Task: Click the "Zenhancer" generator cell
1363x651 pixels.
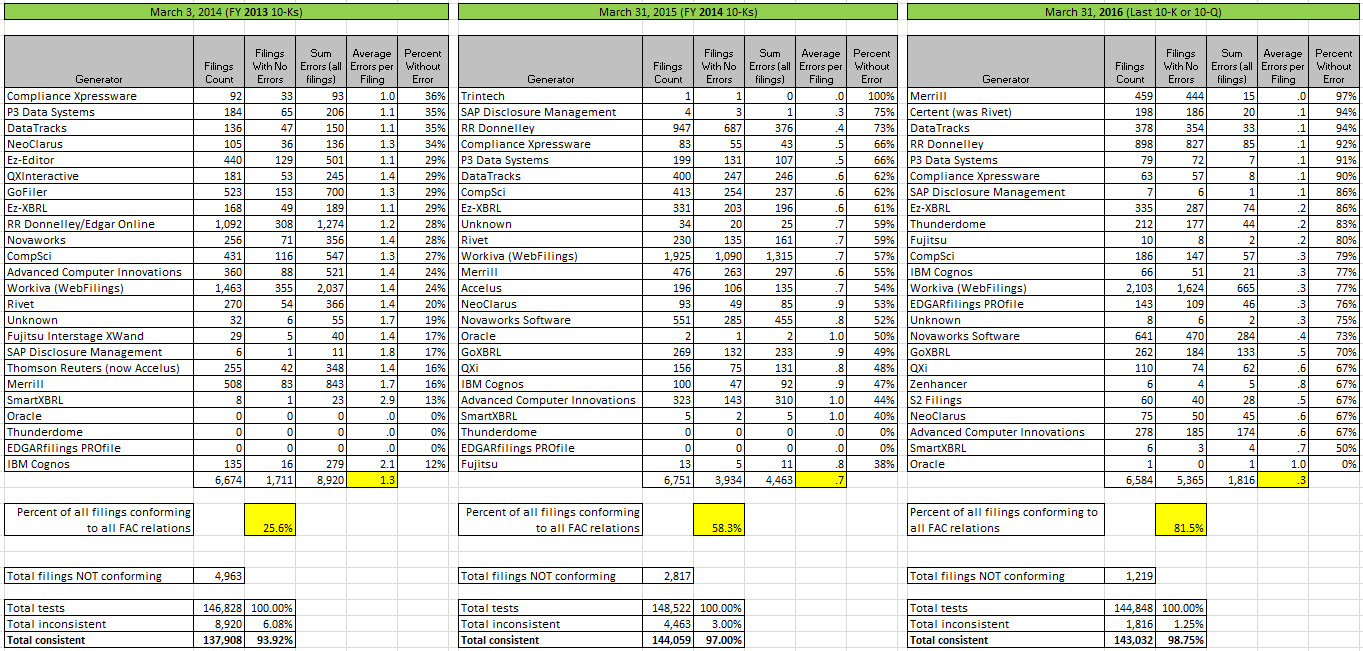Action: click(1005, 384)
